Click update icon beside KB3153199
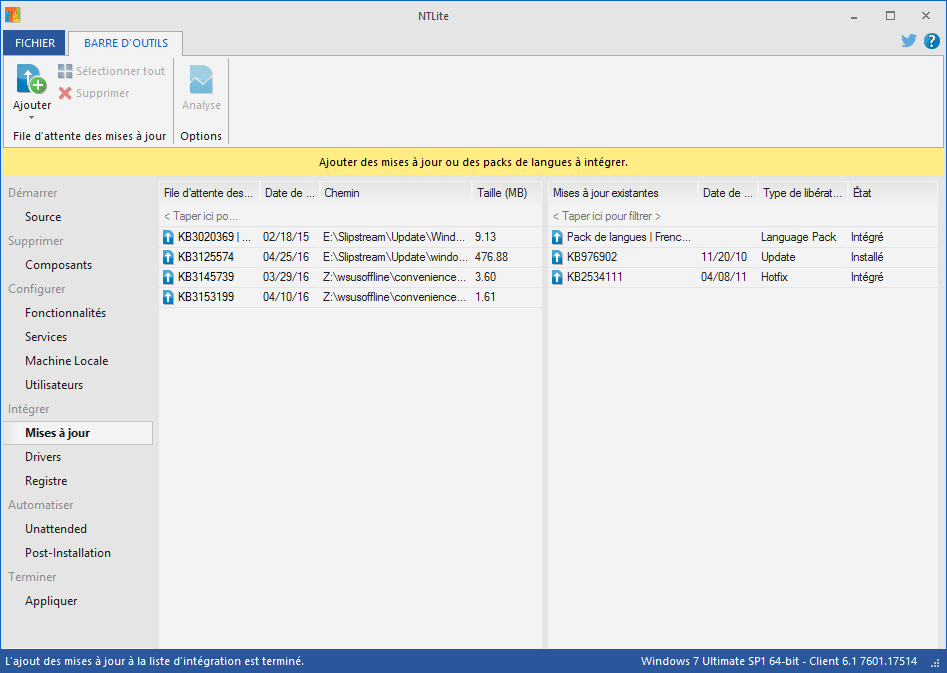 169,297
